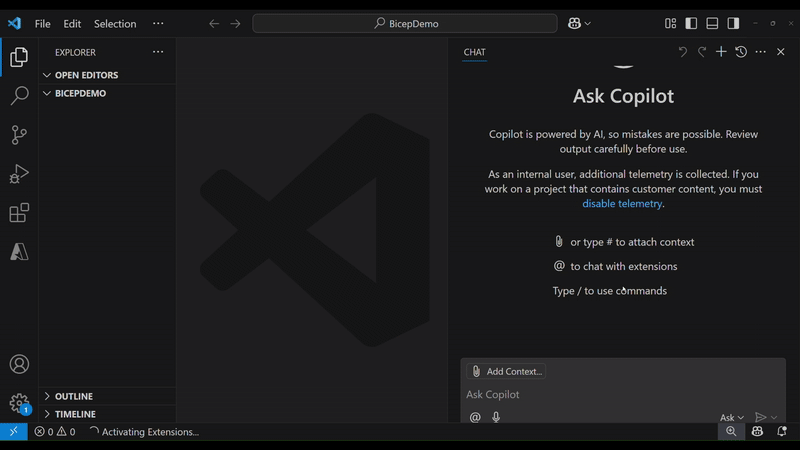Open the Extensions view
Screen dimensions: 800x450
(x=19, y=213)
